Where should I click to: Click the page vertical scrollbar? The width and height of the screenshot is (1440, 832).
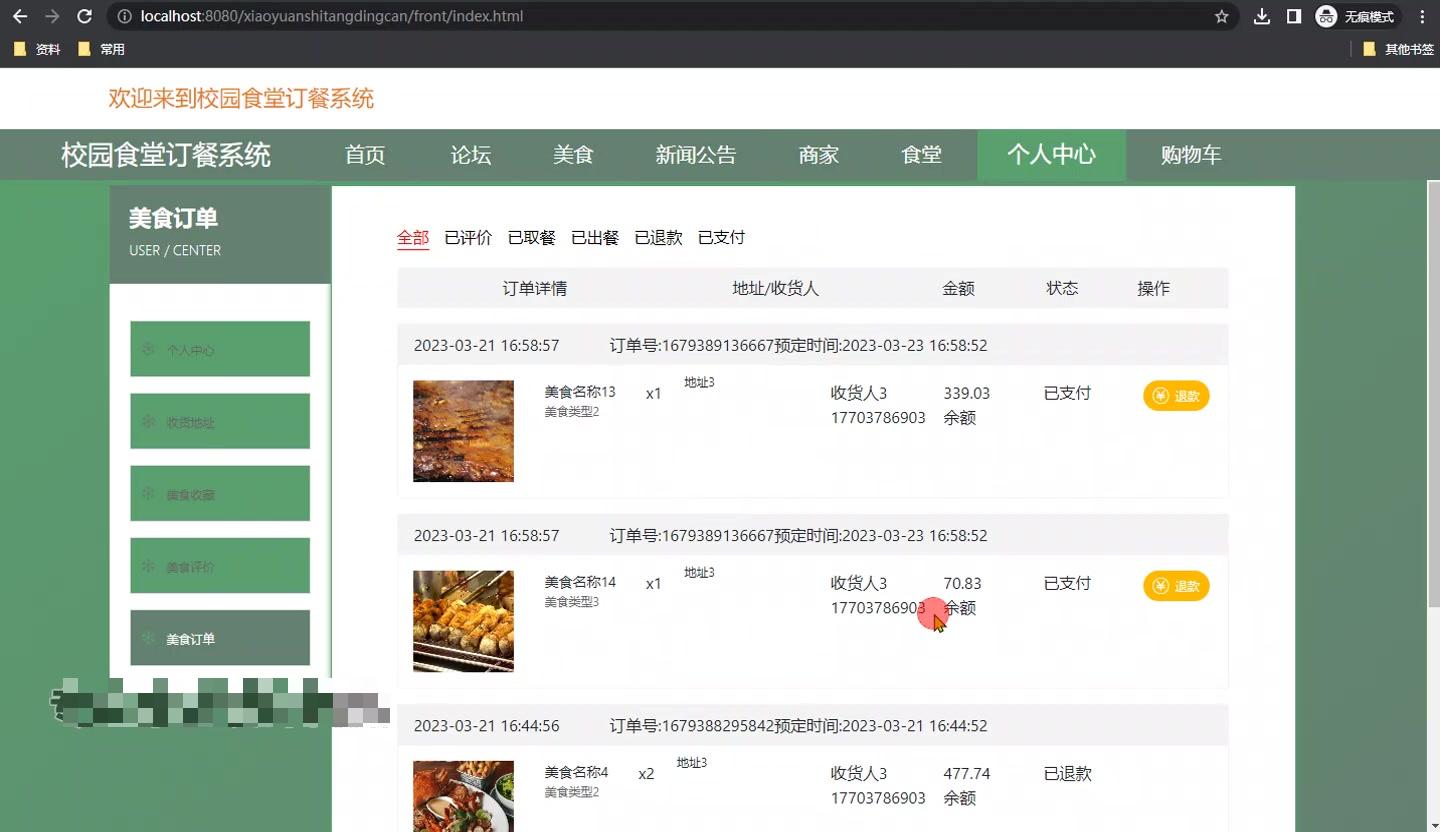click(x=1433, y=392)
